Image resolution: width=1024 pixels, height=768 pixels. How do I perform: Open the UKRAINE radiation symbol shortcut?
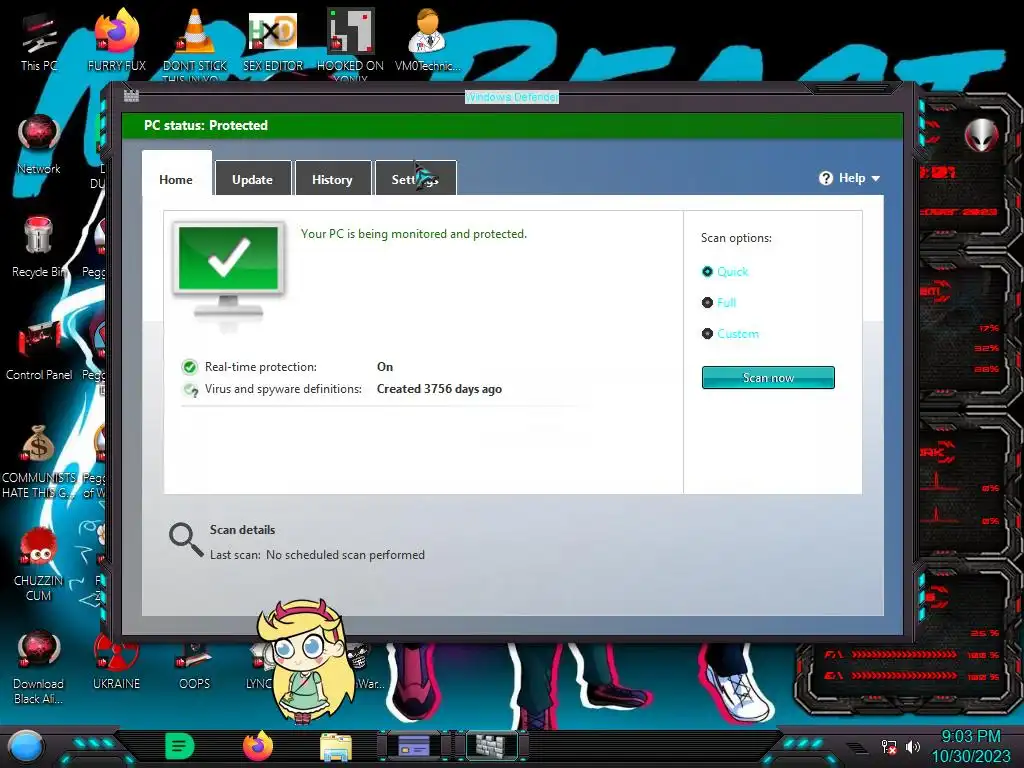click(x=116, y=660)
